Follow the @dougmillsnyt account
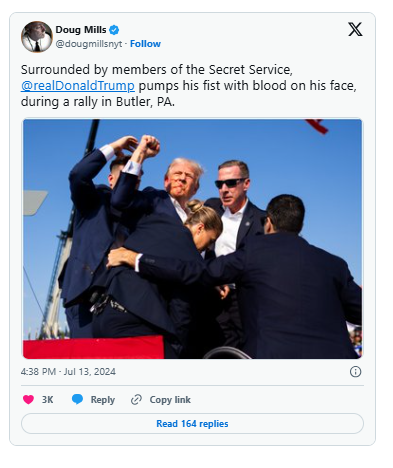This screenshot has height=468, width=393. point(145,44)
